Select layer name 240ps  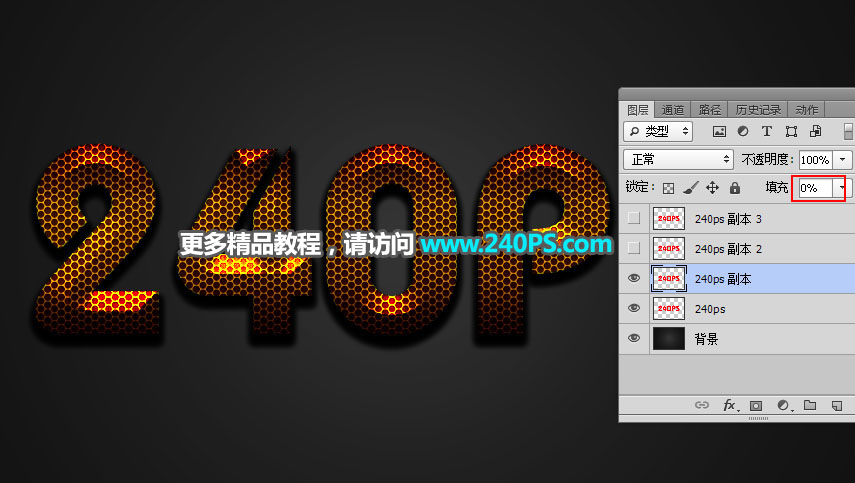710,309
